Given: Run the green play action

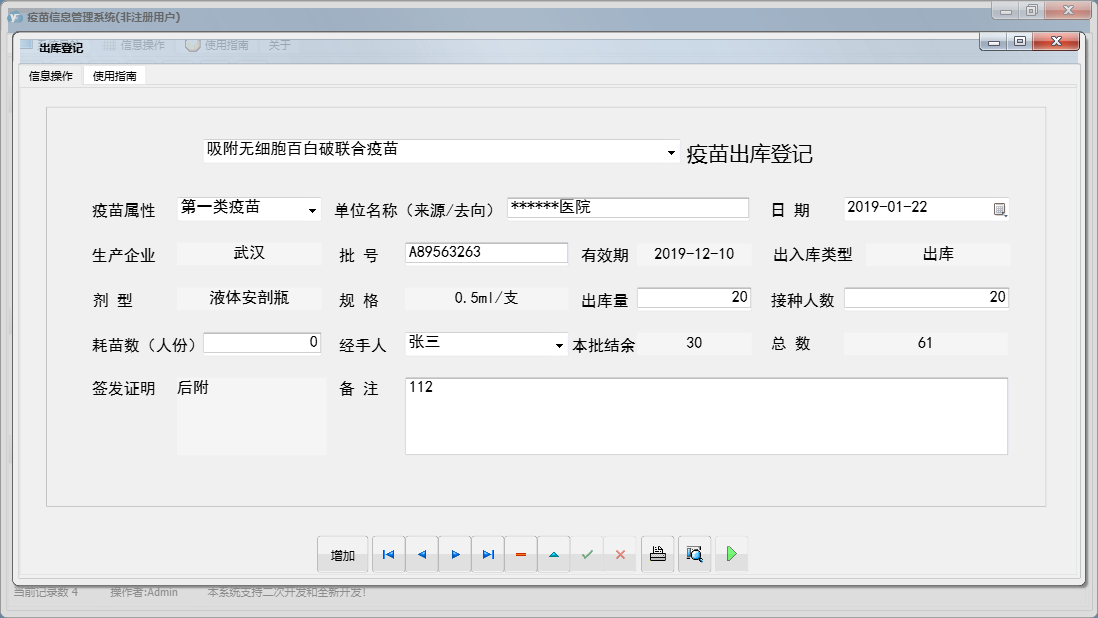Looking at the screenshot, I should click(731, 553).
